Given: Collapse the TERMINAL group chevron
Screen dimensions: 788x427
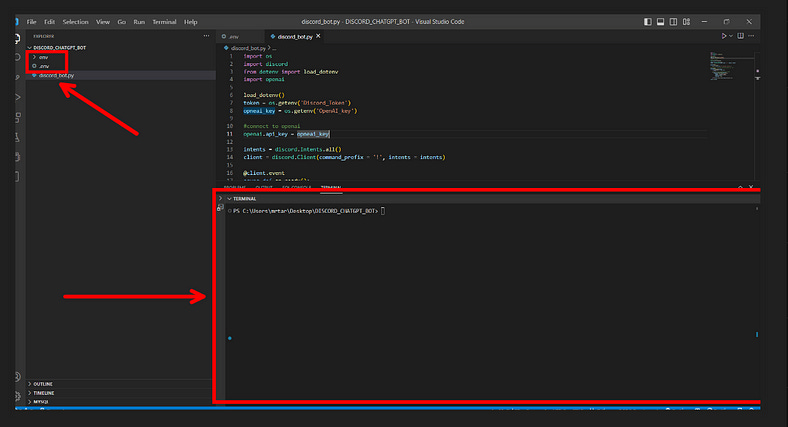Looking at the screenshot, I should click(229, 199).
